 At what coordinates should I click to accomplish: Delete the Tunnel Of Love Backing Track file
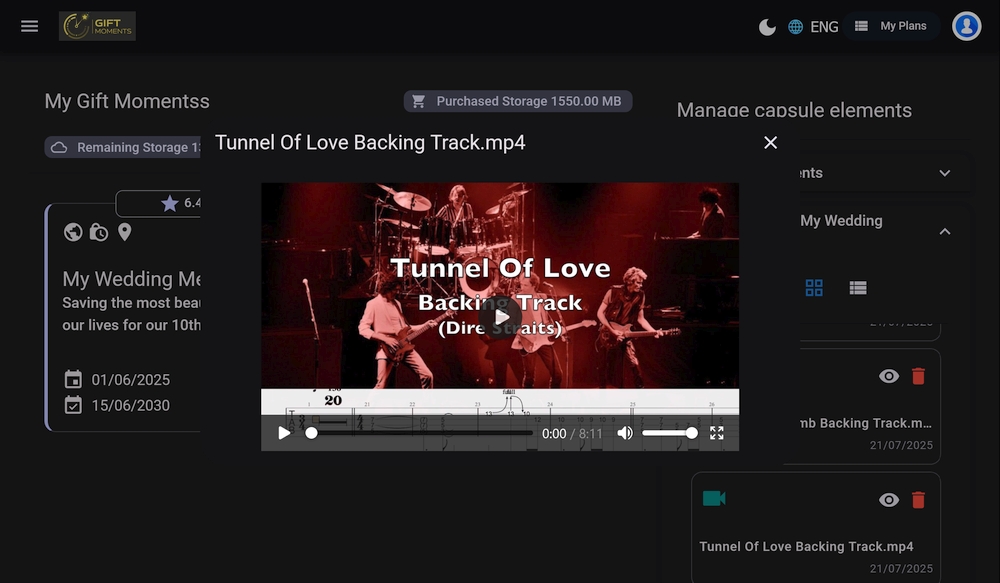pos(918,500)
